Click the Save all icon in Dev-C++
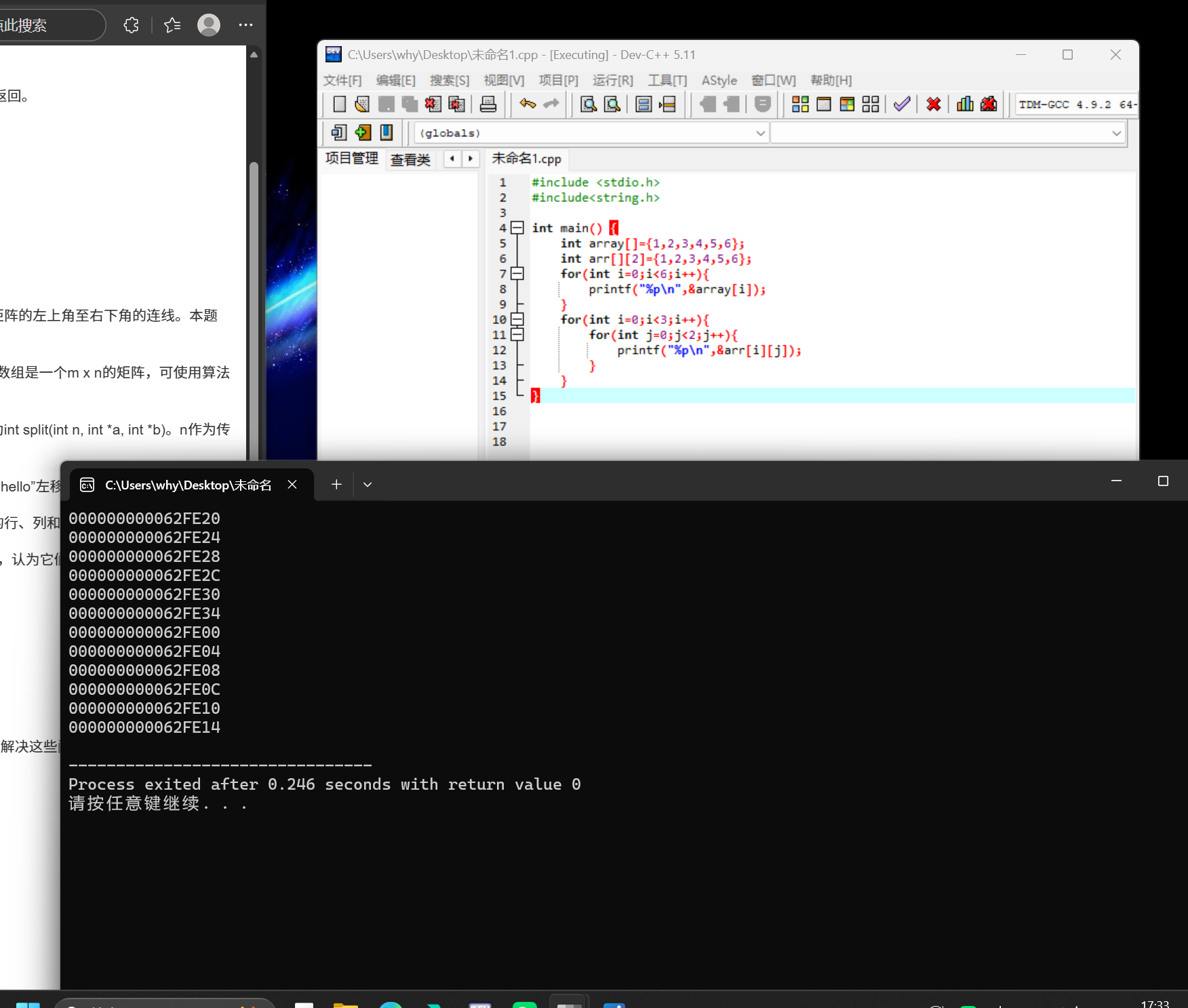Screen dimensions: 1188x1008 point(410,104)
